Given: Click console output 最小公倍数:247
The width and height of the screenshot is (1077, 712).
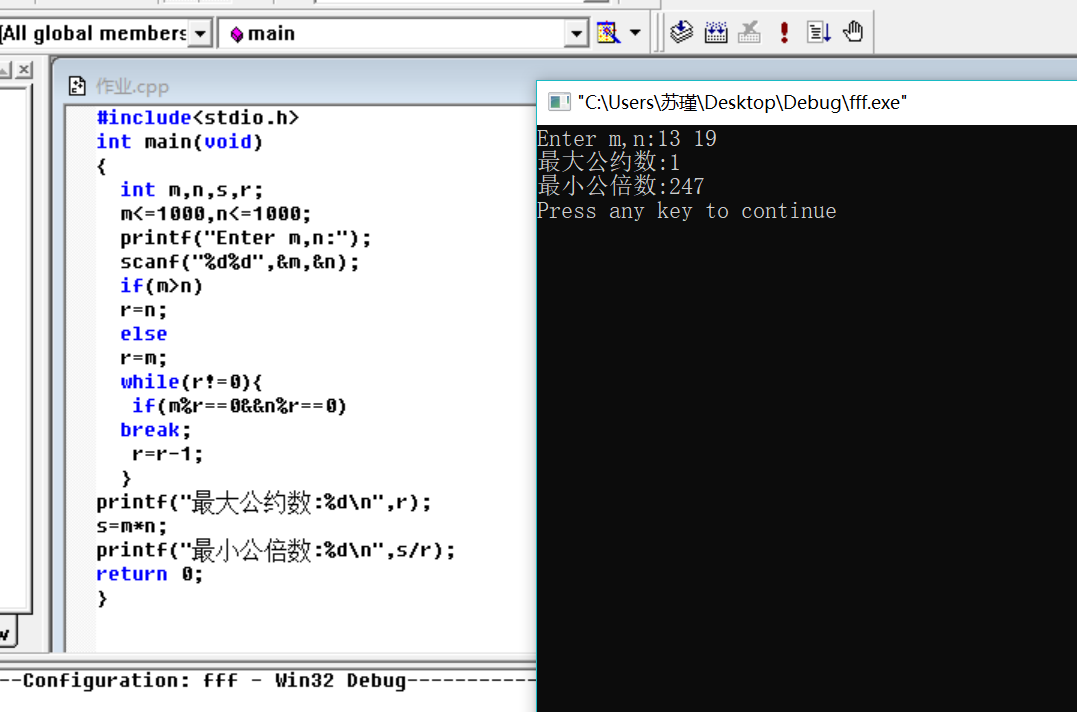Looking at the screenshot, I should point(621,186).
